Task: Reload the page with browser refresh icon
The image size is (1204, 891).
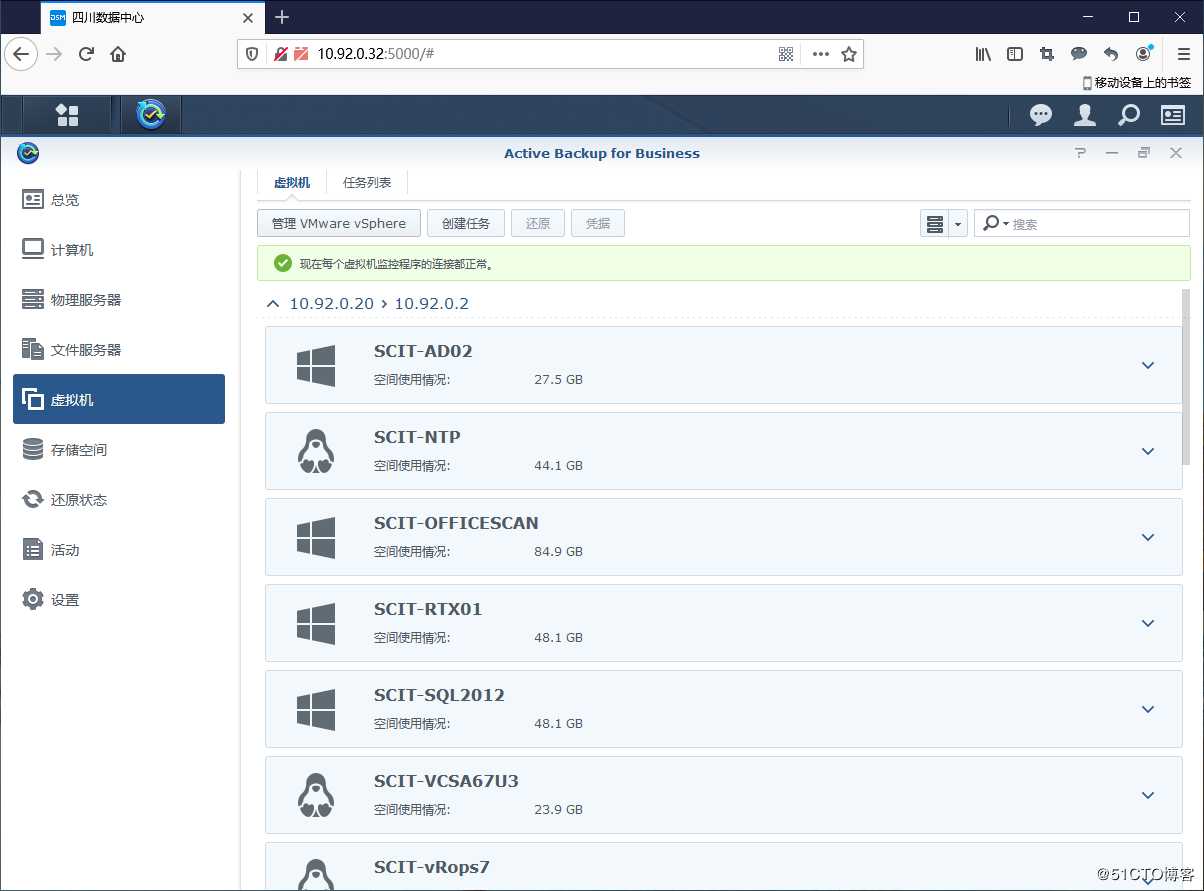Action: pyautogui.click(x=86, y=54)
